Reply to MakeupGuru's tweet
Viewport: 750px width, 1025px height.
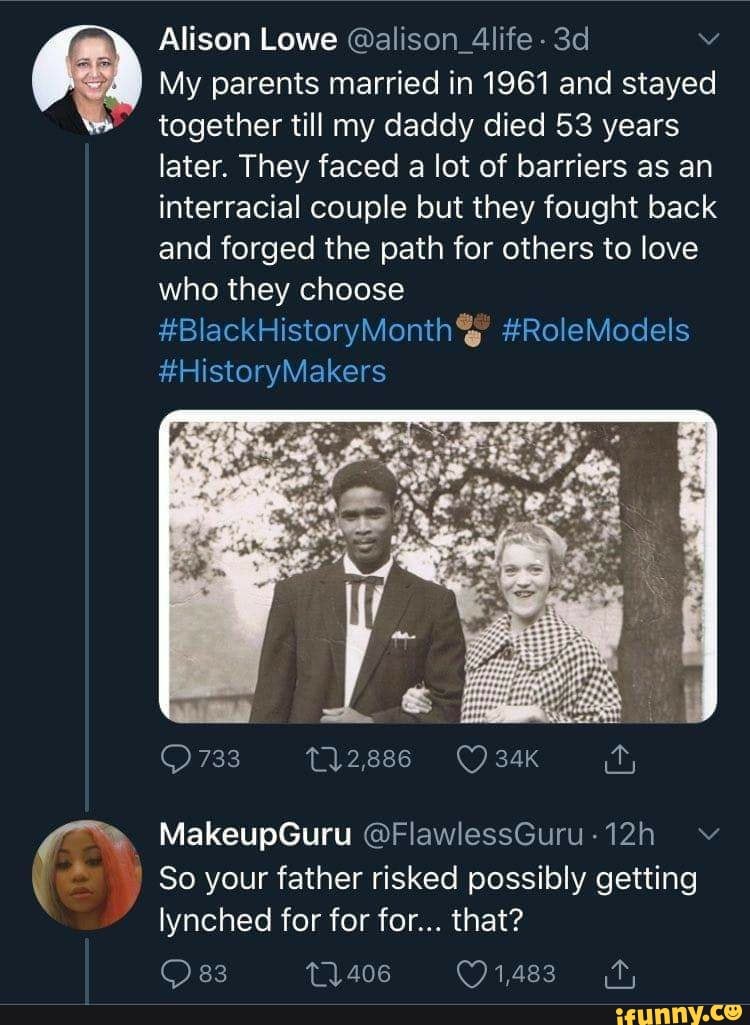[175, 973]
